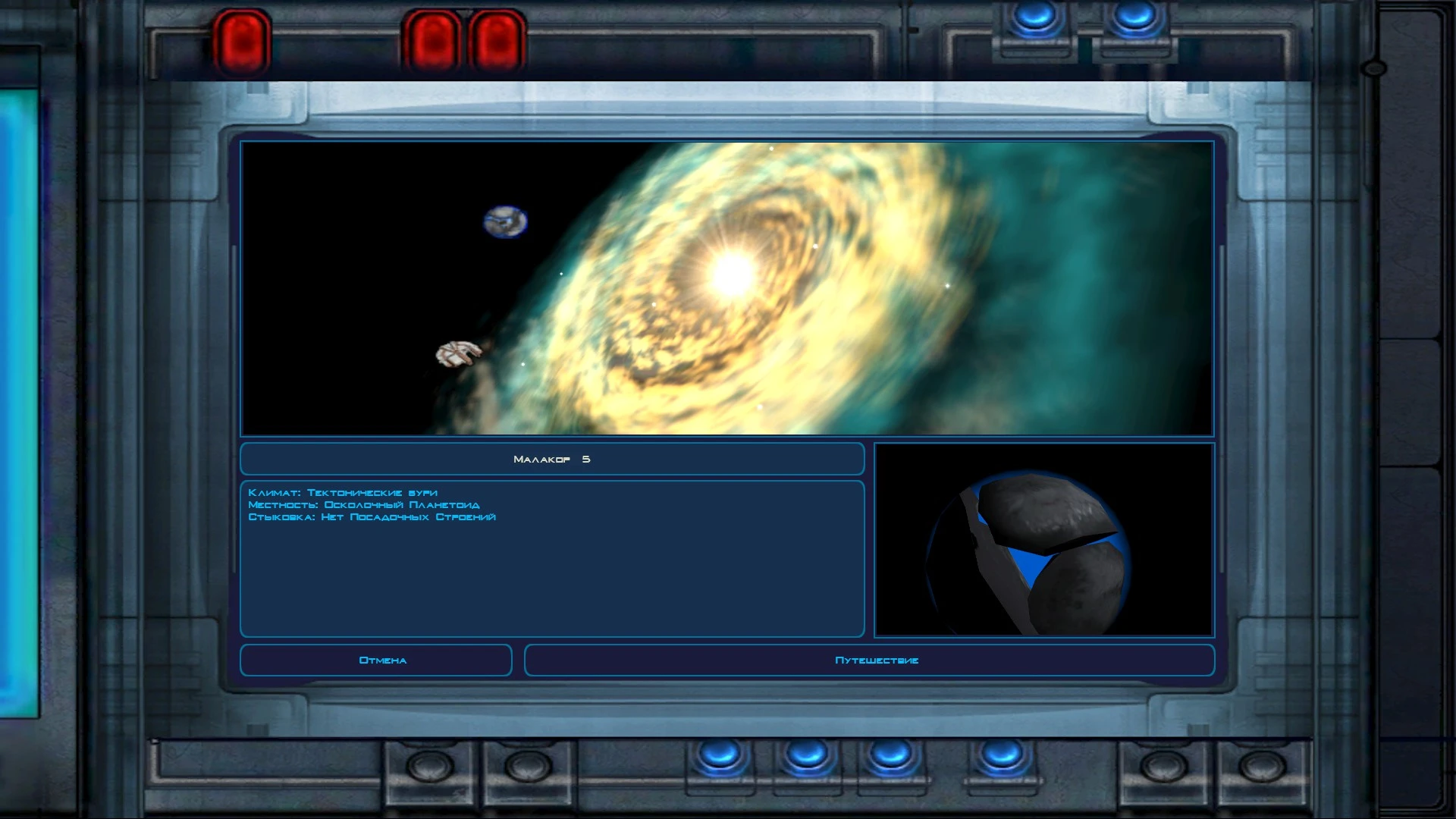The width and height of the screenshot is (1456, 819).
Task: Click the right blue indicator light at top right
Action: point(1134,17)
